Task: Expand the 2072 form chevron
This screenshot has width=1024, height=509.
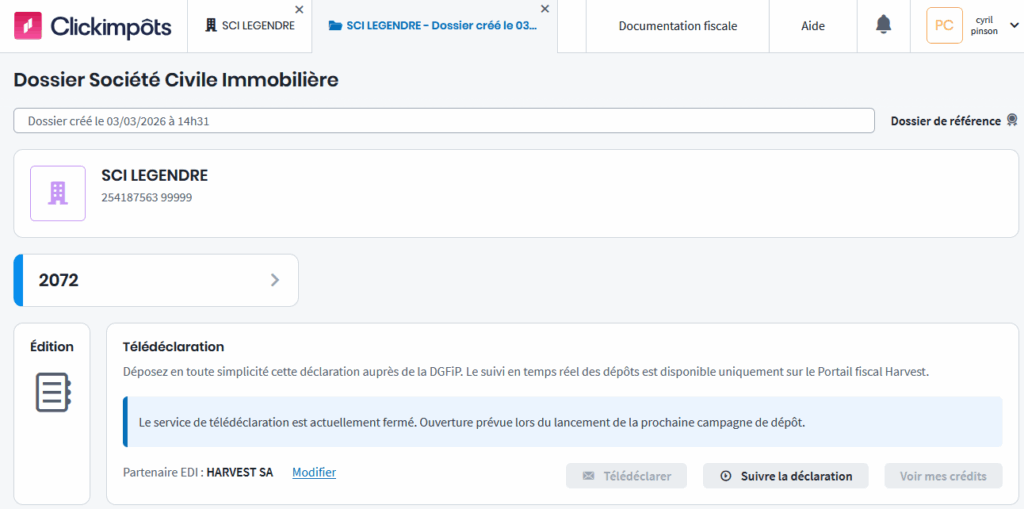Action: click(x=275, y=280)
